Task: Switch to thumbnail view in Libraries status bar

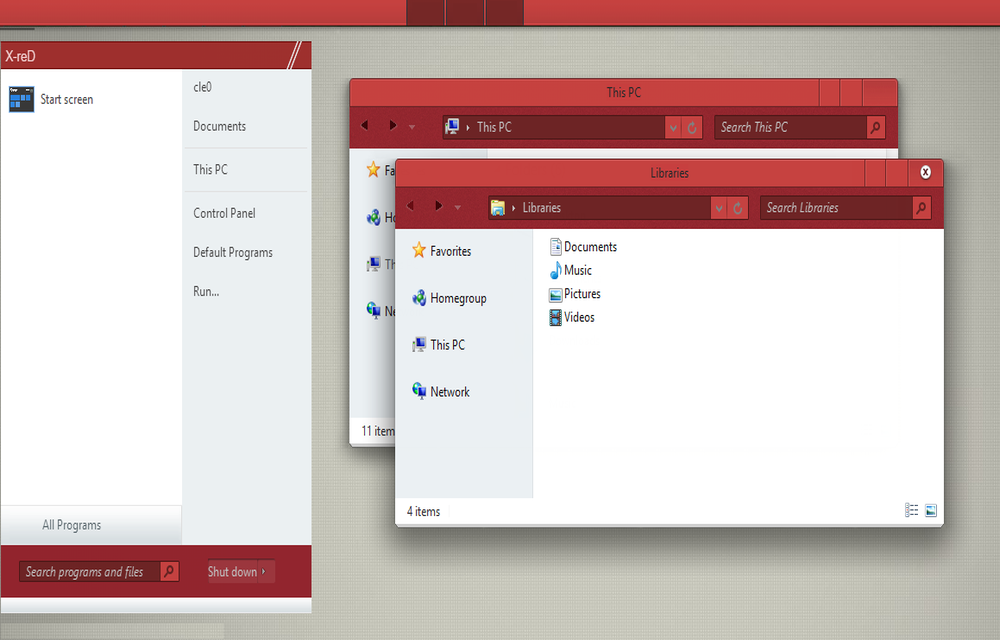Action: coord(931,510)
